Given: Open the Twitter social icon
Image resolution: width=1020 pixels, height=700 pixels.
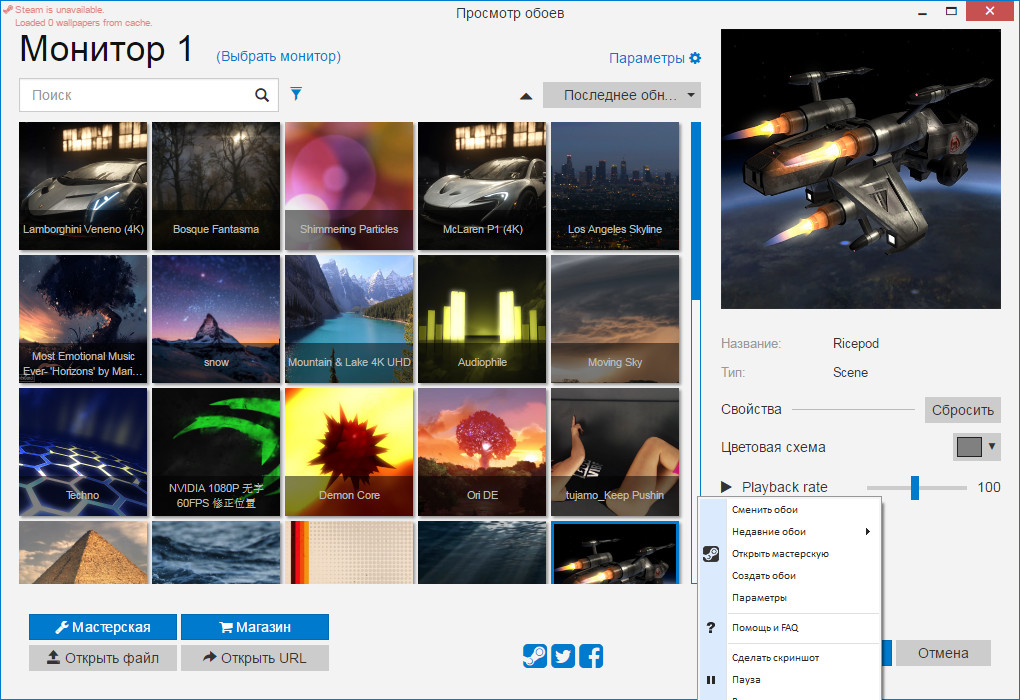Looking at the screenshot, I should (x=563, y=656).
